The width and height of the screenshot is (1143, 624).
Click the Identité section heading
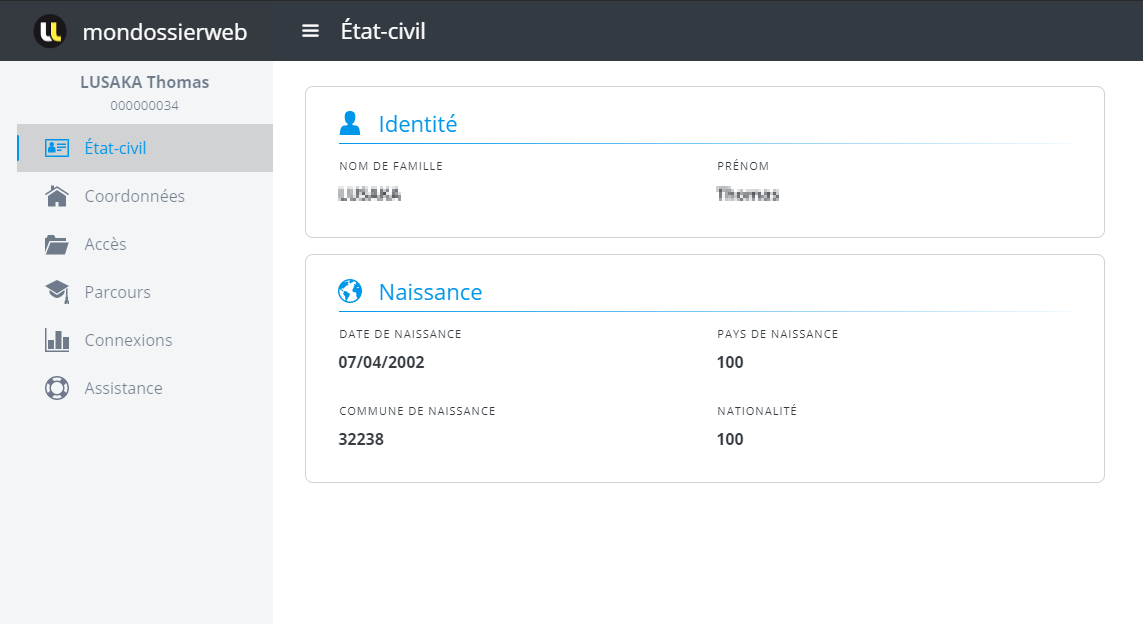click(417, 124)
